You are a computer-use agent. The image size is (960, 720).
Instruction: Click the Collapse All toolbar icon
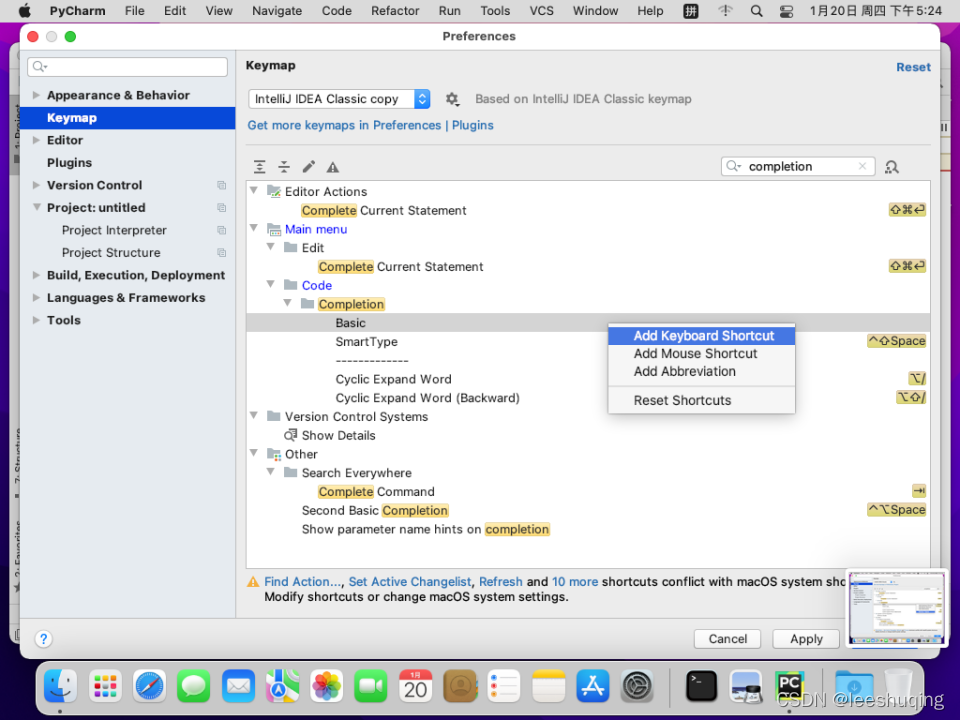(284, 167)
